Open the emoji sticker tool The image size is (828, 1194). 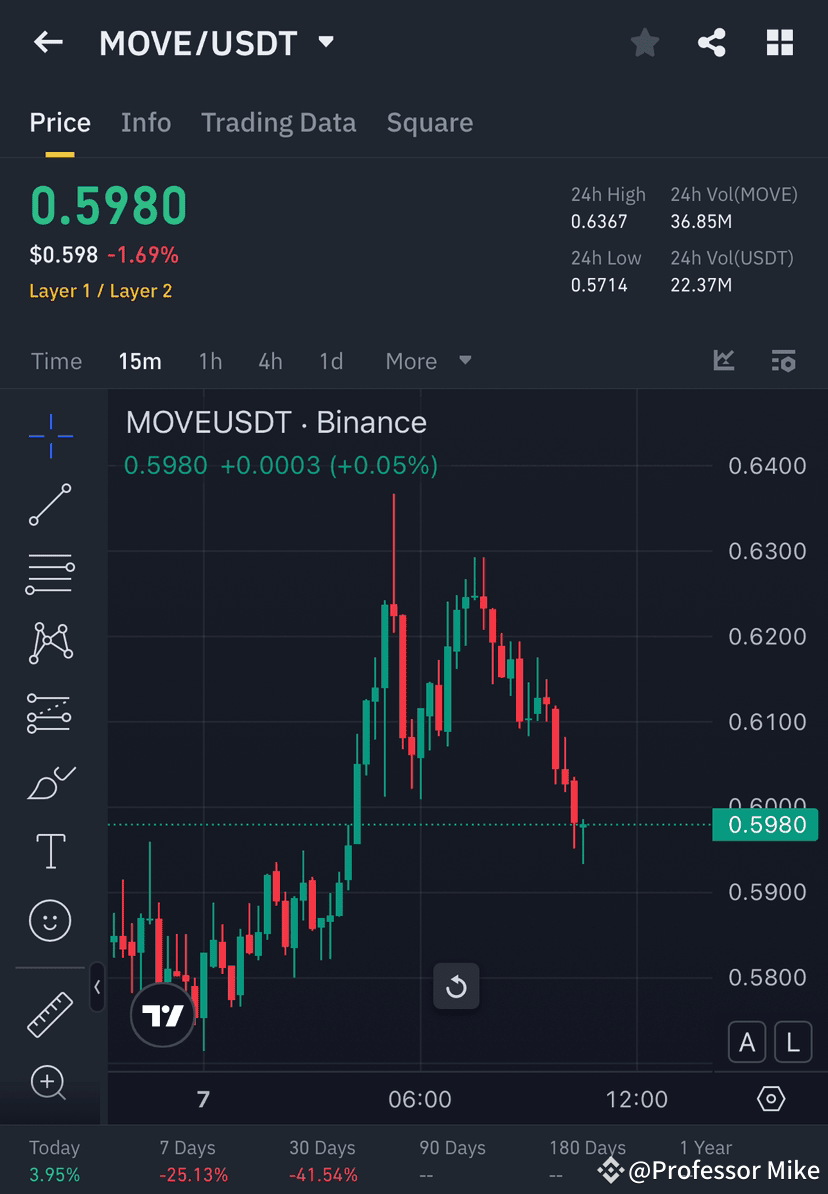pos(50,920)
